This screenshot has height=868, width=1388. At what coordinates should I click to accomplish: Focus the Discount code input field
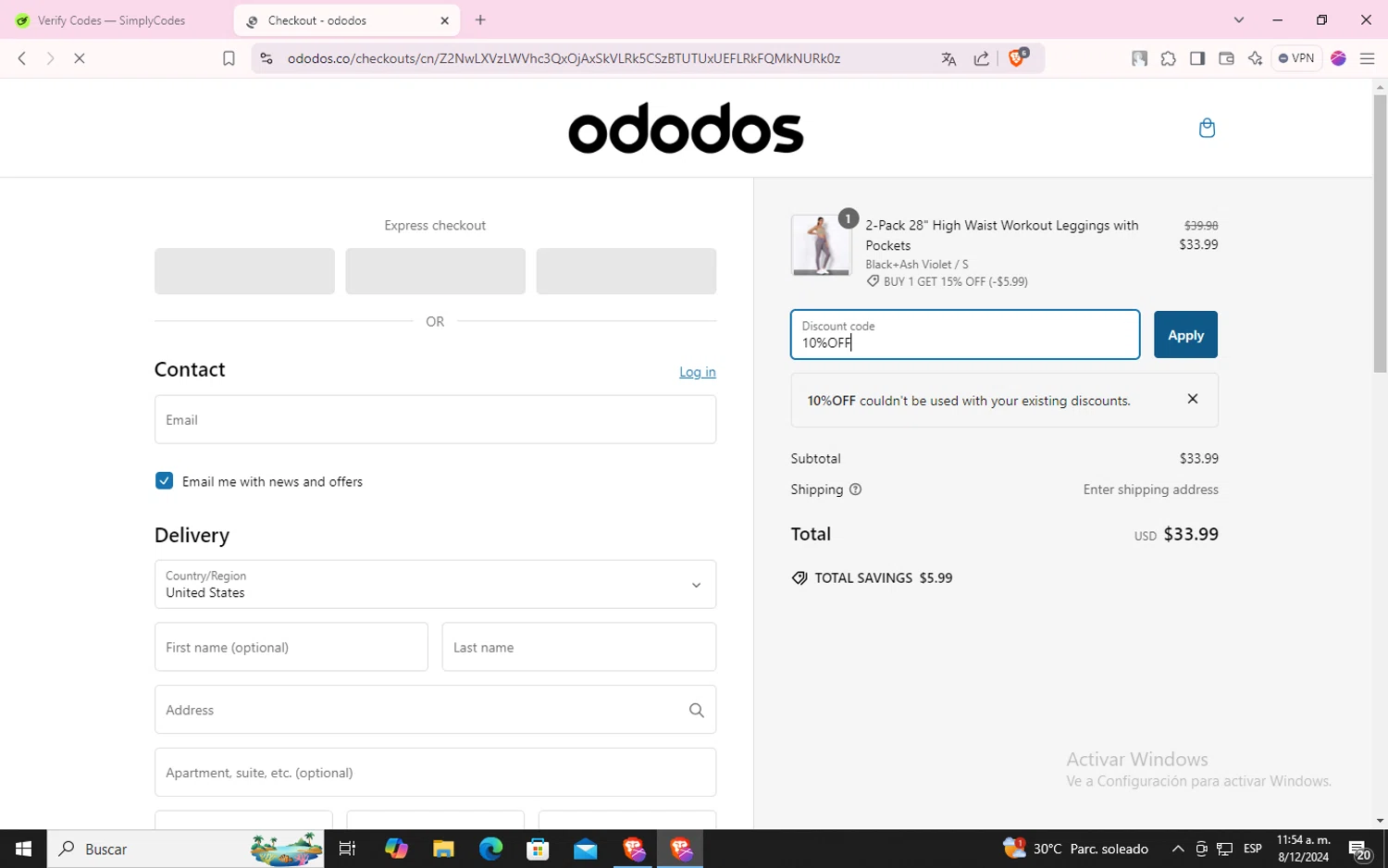click(x=965, y=335)
